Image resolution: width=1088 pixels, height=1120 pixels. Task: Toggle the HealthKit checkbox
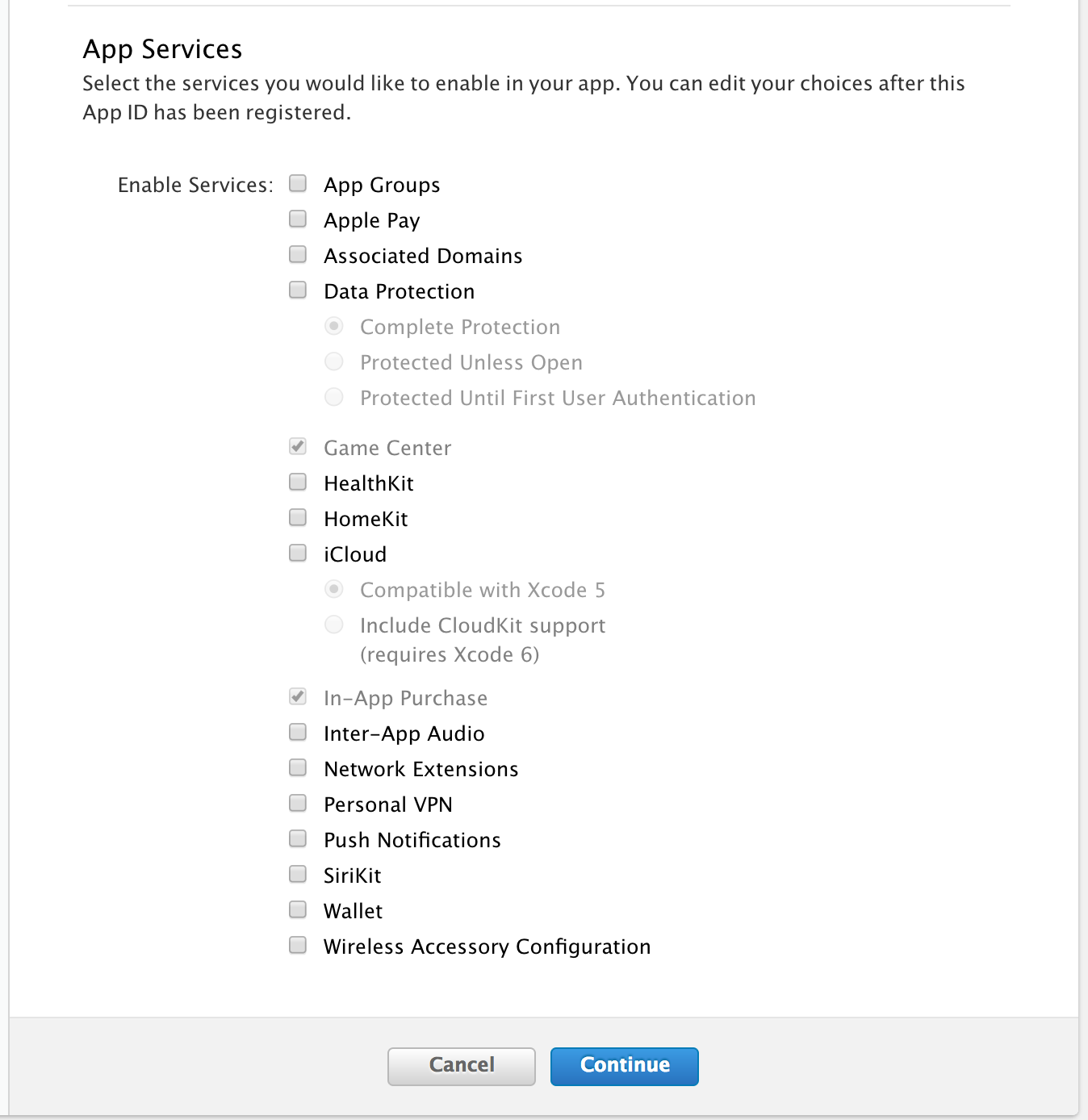click(x=298, y=482)
